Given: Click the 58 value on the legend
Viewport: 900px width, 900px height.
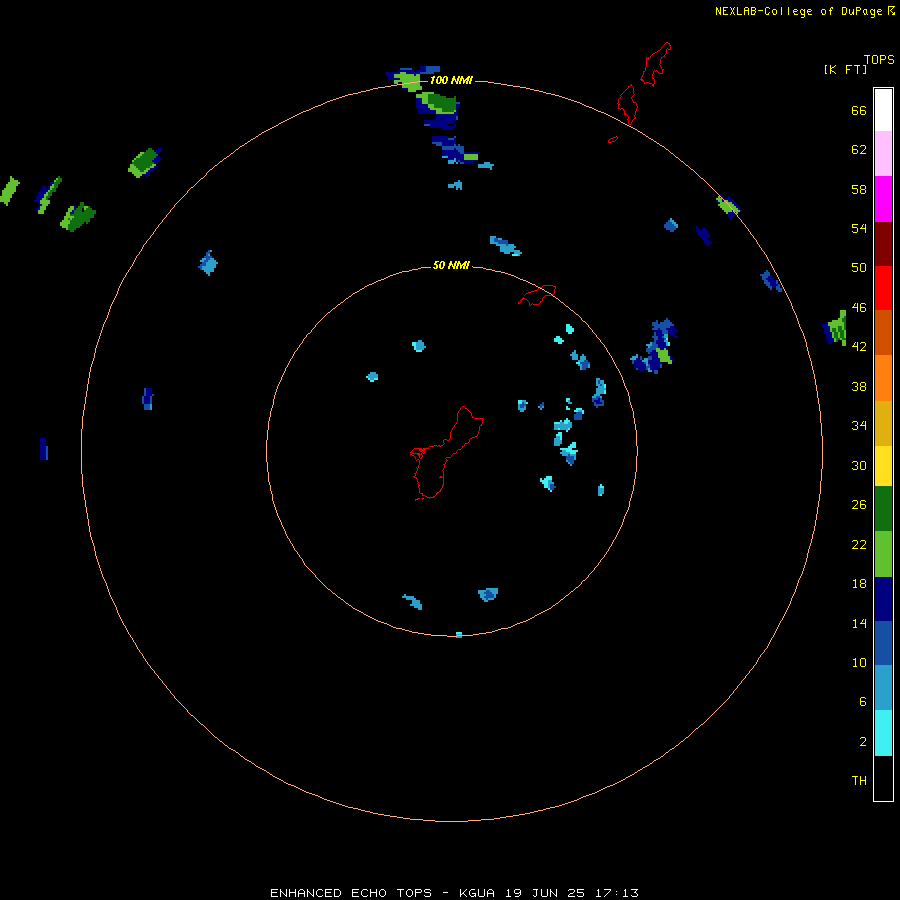Looking at the screenshot, I should [859, 189].
